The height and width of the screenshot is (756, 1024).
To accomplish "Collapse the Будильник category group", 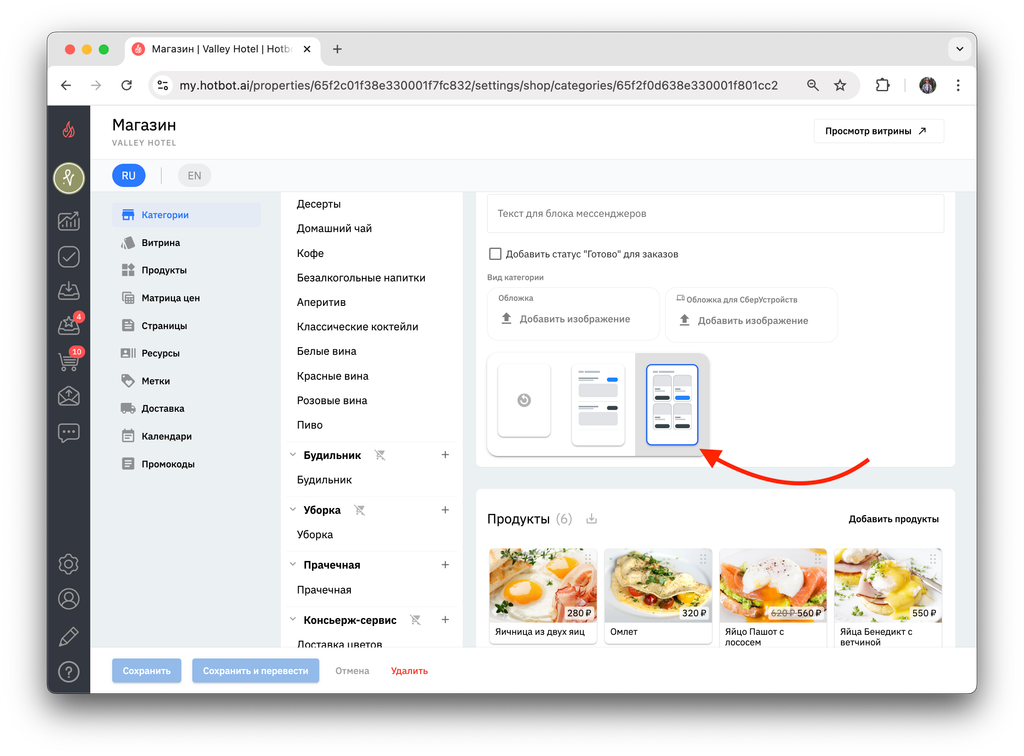I will tap(293, 454).
